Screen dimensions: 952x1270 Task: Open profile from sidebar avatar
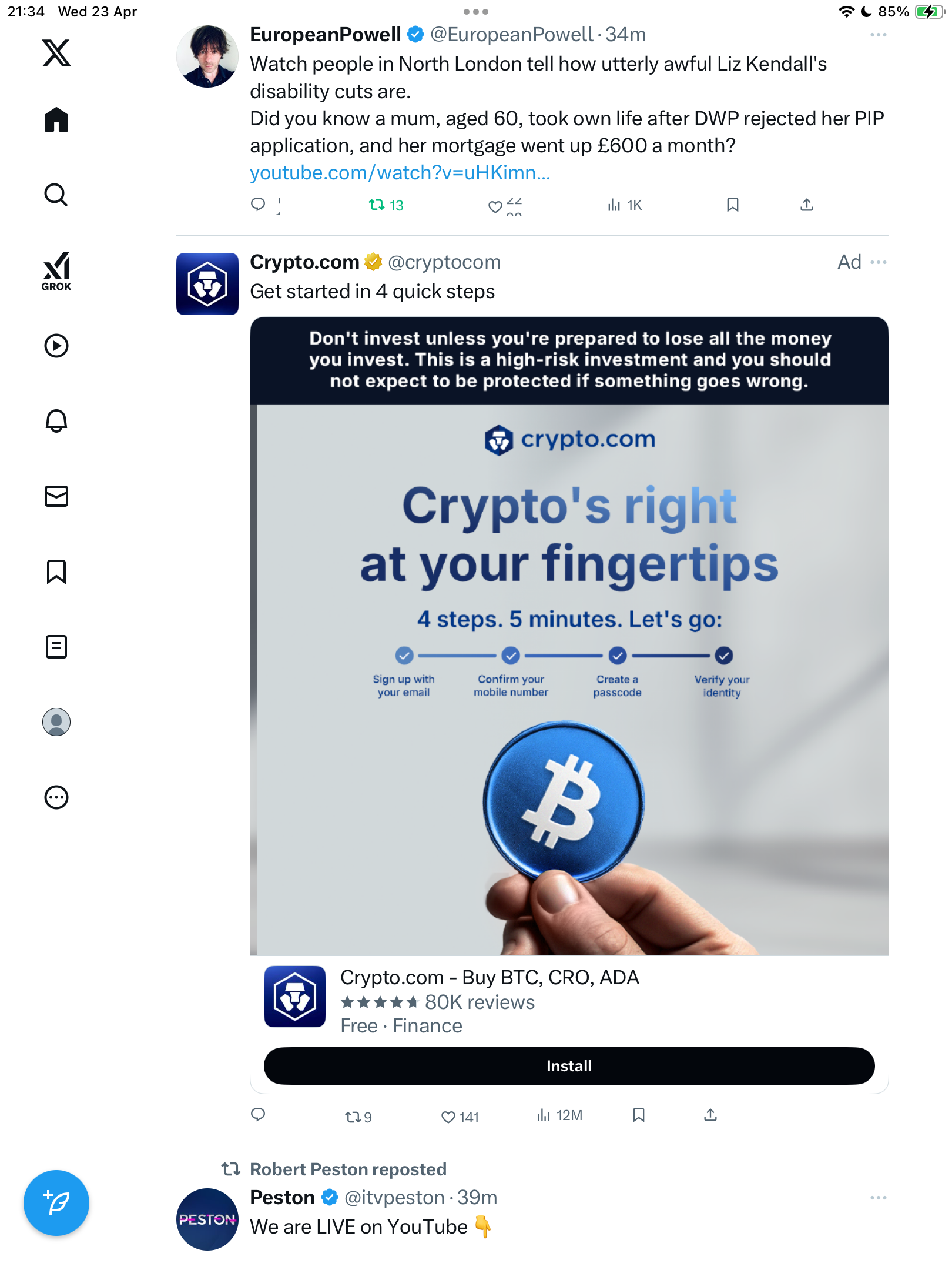(x=56, y=722)
